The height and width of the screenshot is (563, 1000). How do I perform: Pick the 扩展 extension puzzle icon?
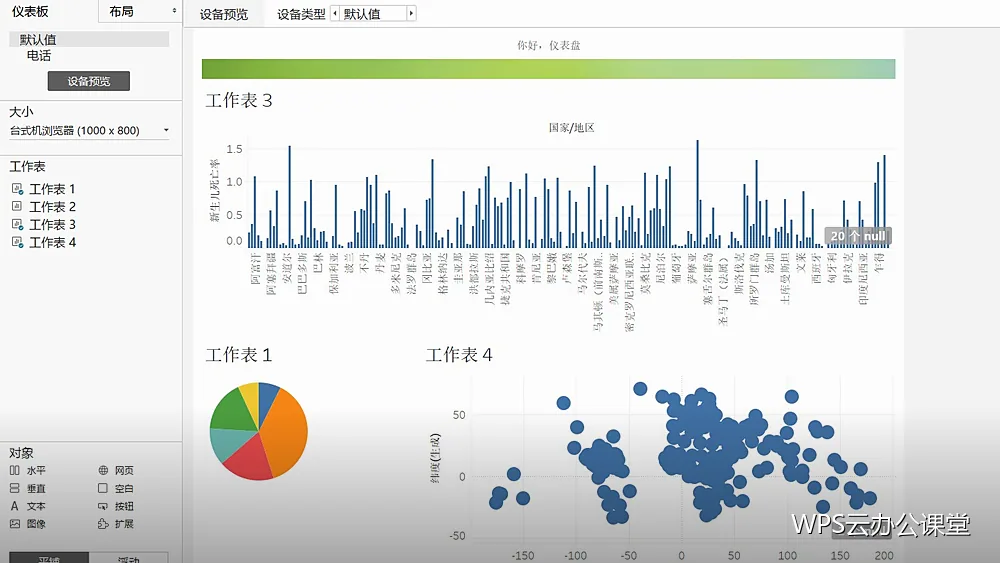point(103,523)
